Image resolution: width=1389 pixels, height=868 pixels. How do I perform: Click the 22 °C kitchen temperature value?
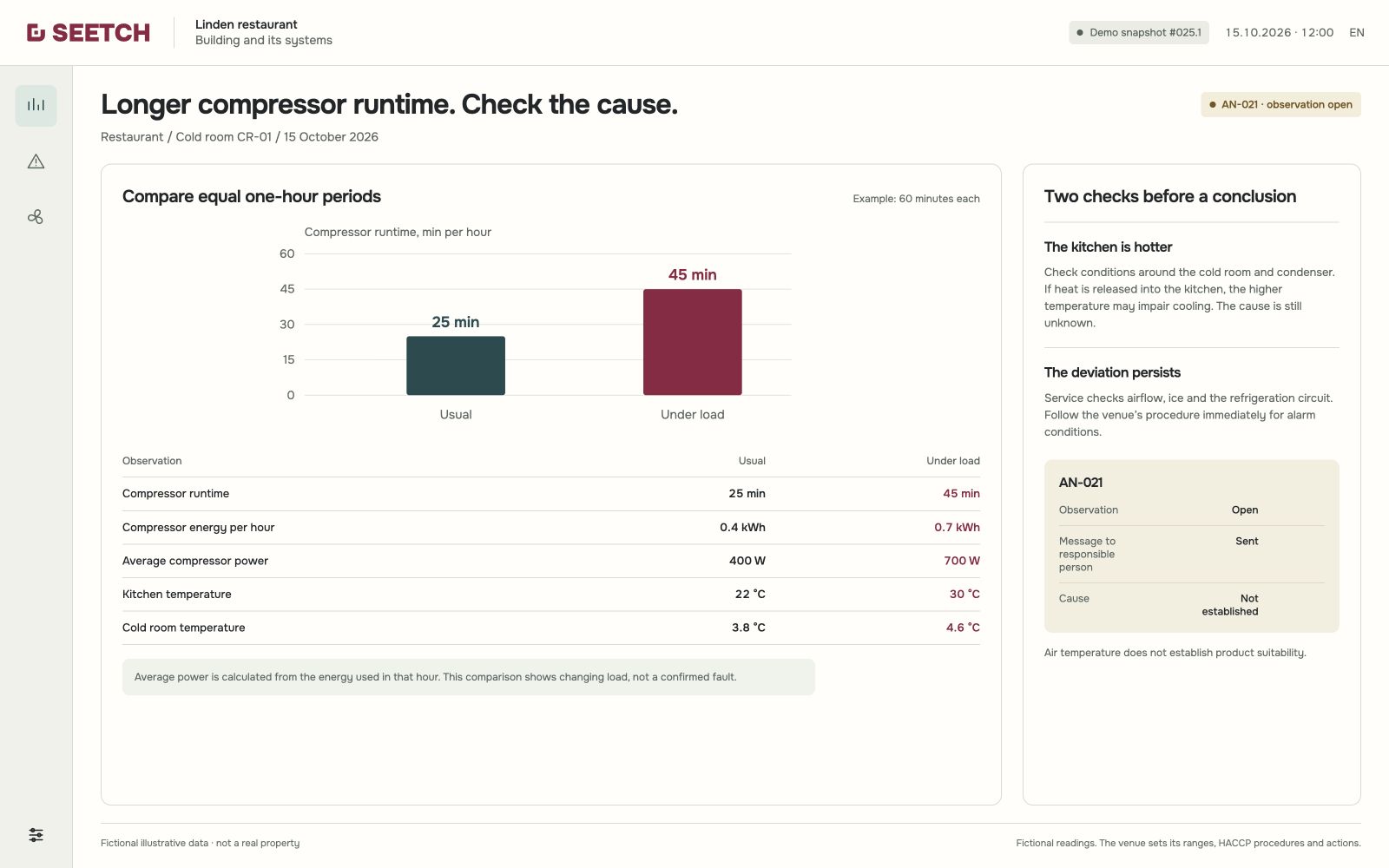(x=750, y=595)
